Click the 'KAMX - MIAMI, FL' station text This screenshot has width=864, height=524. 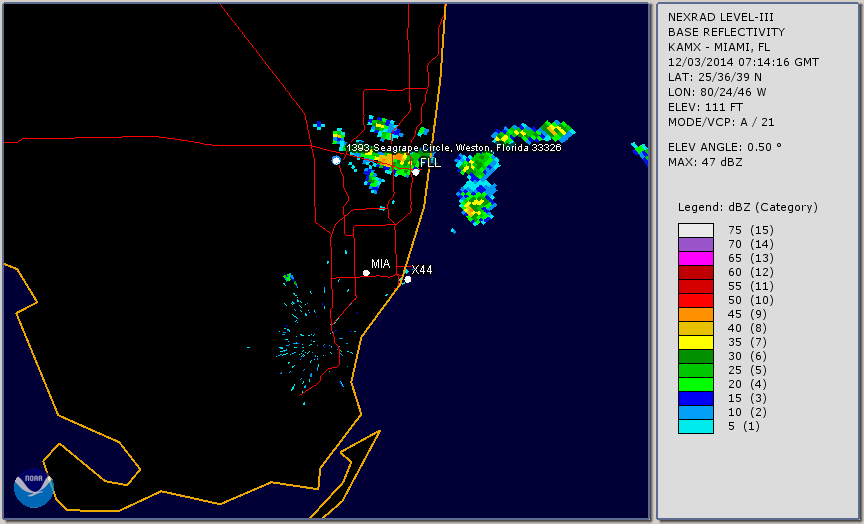[719, 47]
